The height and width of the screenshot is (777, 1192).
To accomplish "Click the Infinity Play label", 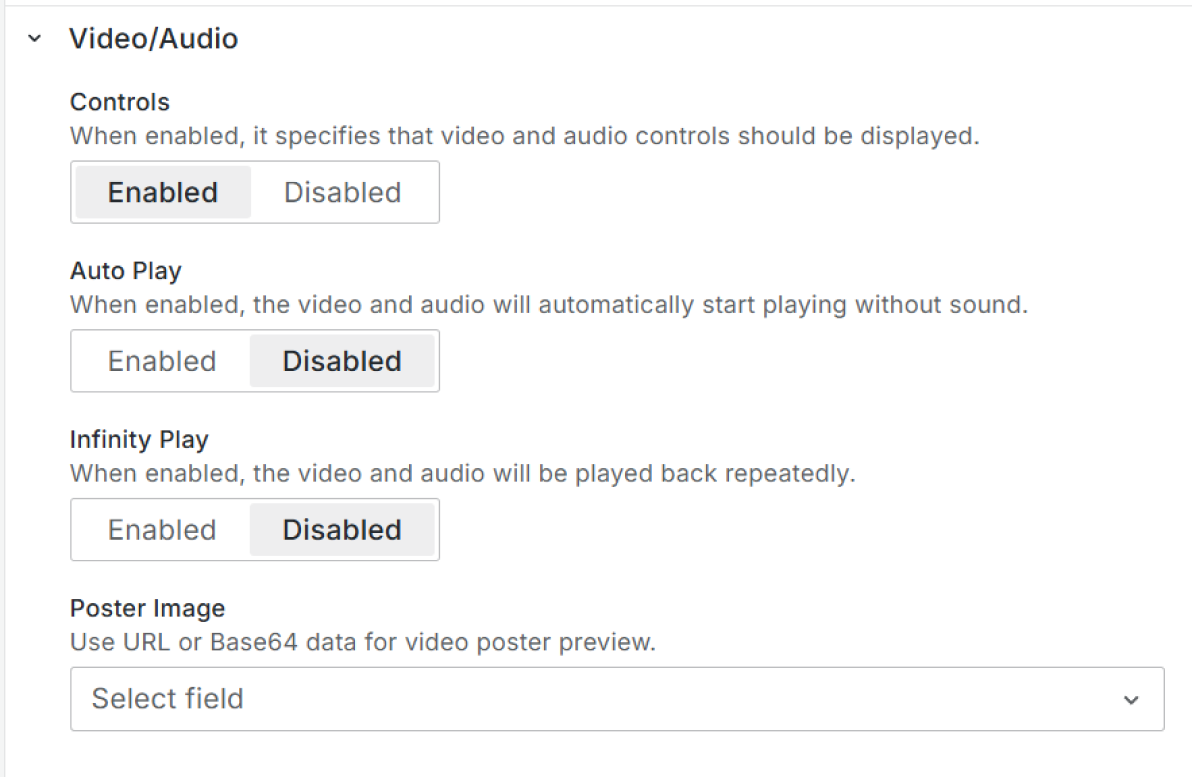I will [x=139, y=440].
